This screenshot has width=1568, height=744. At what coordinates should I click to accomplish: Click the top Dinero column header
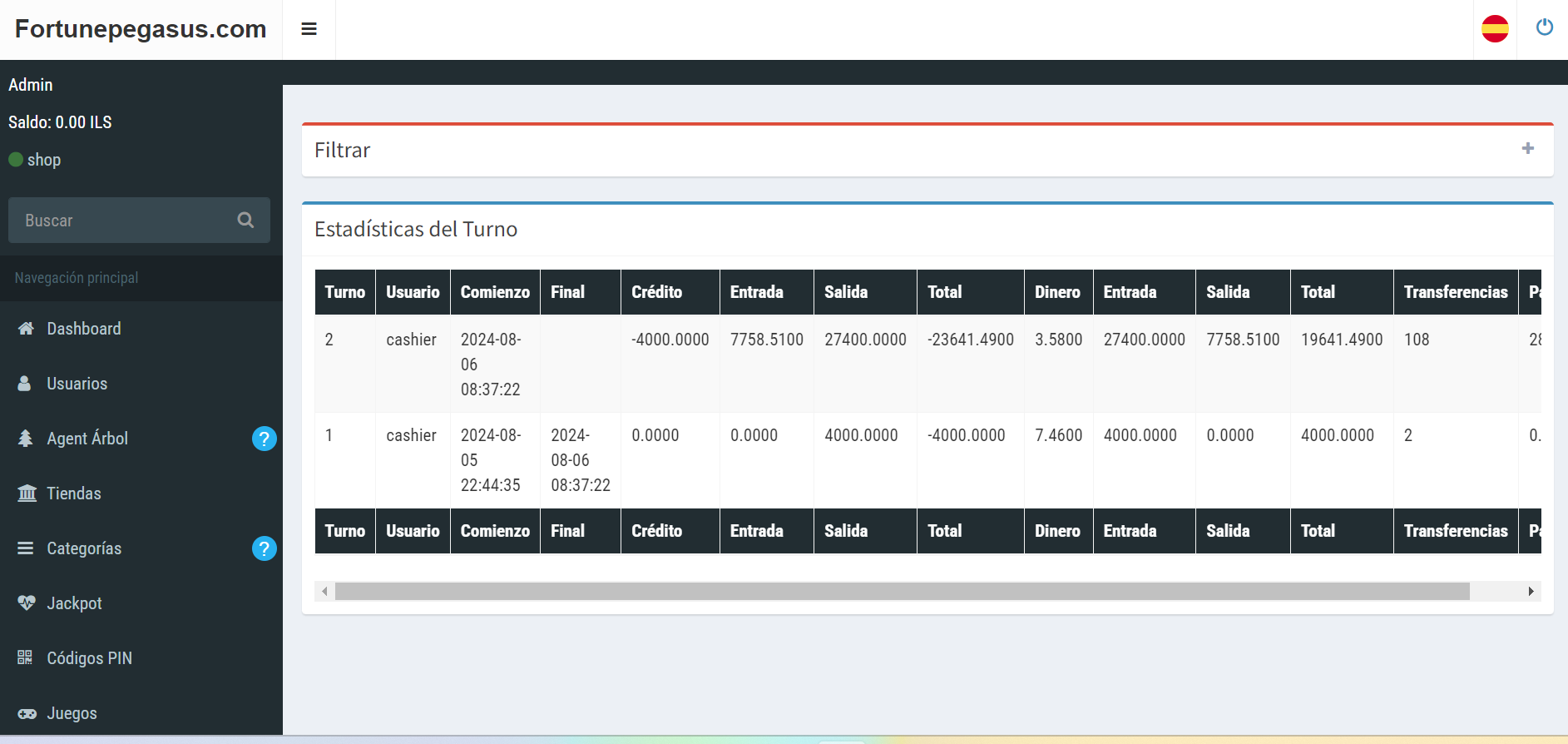(x=1058, y=292)
